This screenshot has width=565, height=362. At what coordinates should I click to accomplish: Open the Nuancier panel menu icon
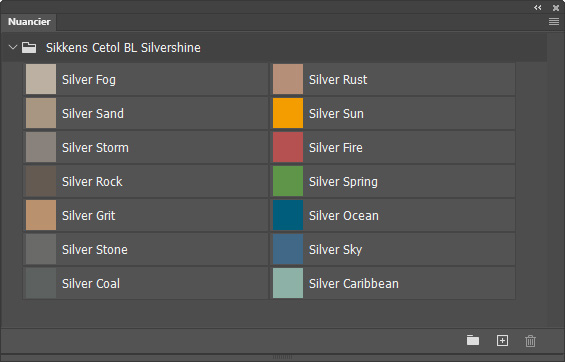pos(554,22)
